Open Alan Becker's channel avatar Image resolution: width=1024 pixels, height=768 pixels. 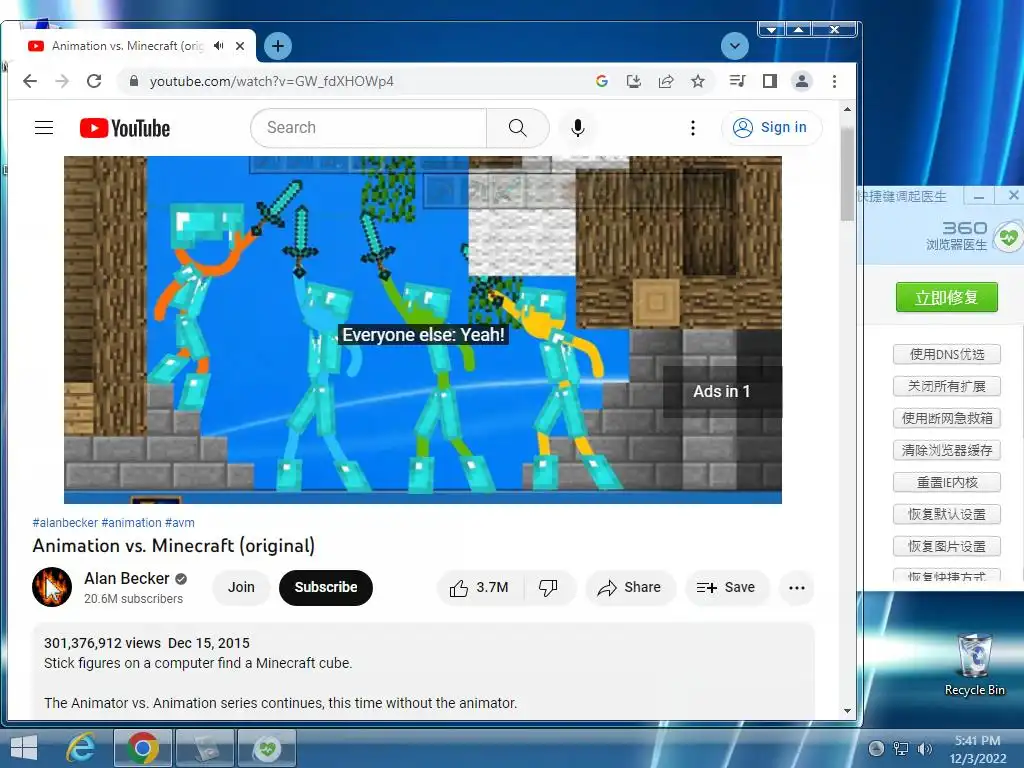click(52, 587)
